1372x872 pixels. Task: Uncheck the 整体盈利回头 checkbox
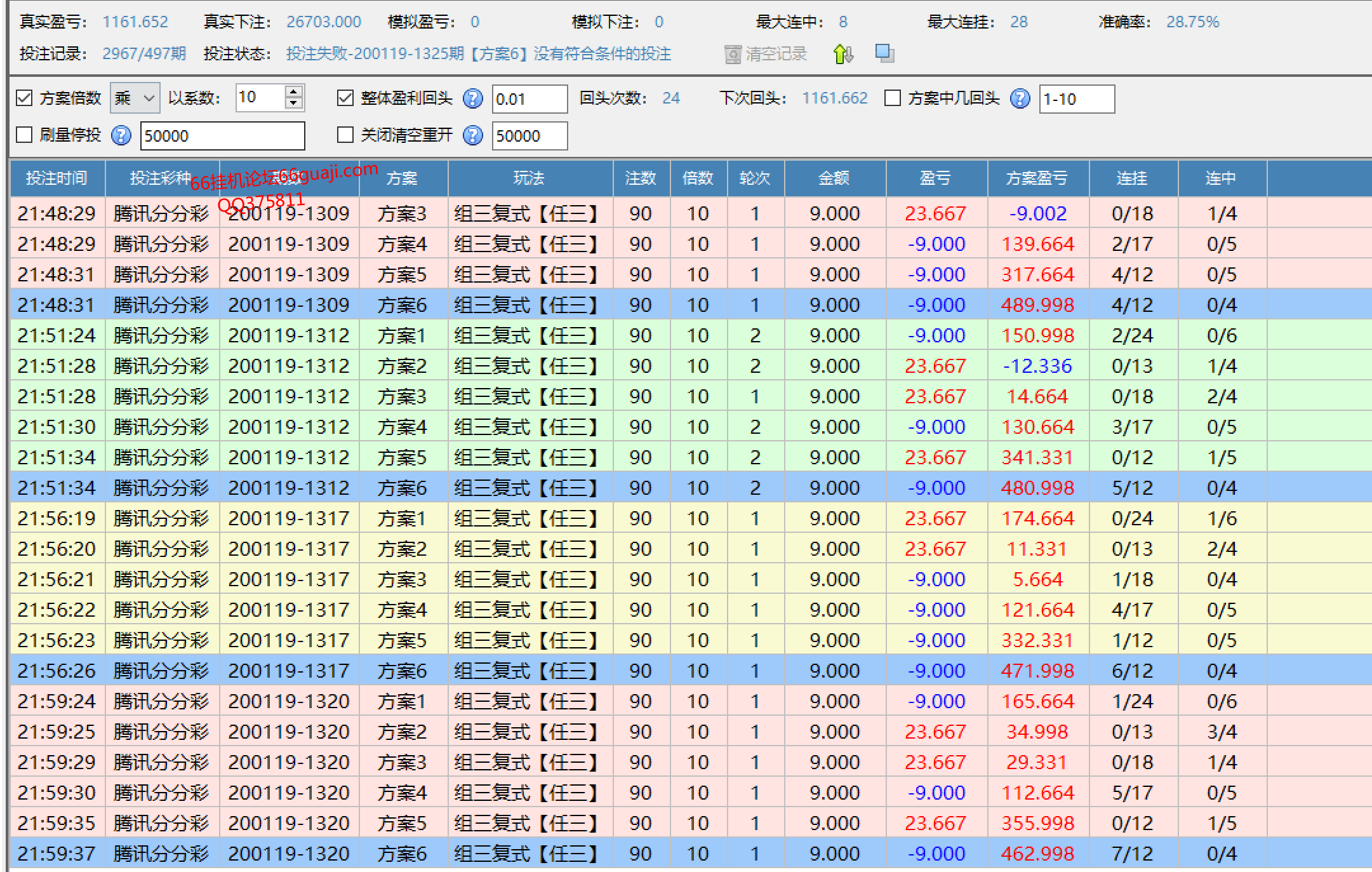pyautogui.click(x=345, y=98)
